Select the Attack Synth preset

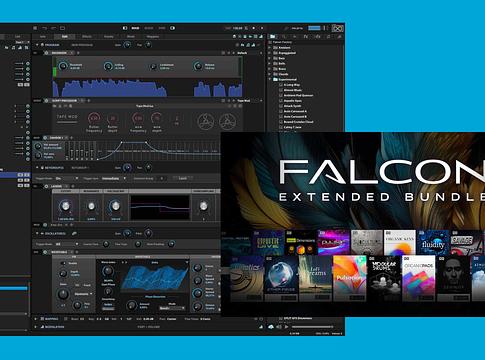[293, 106]
